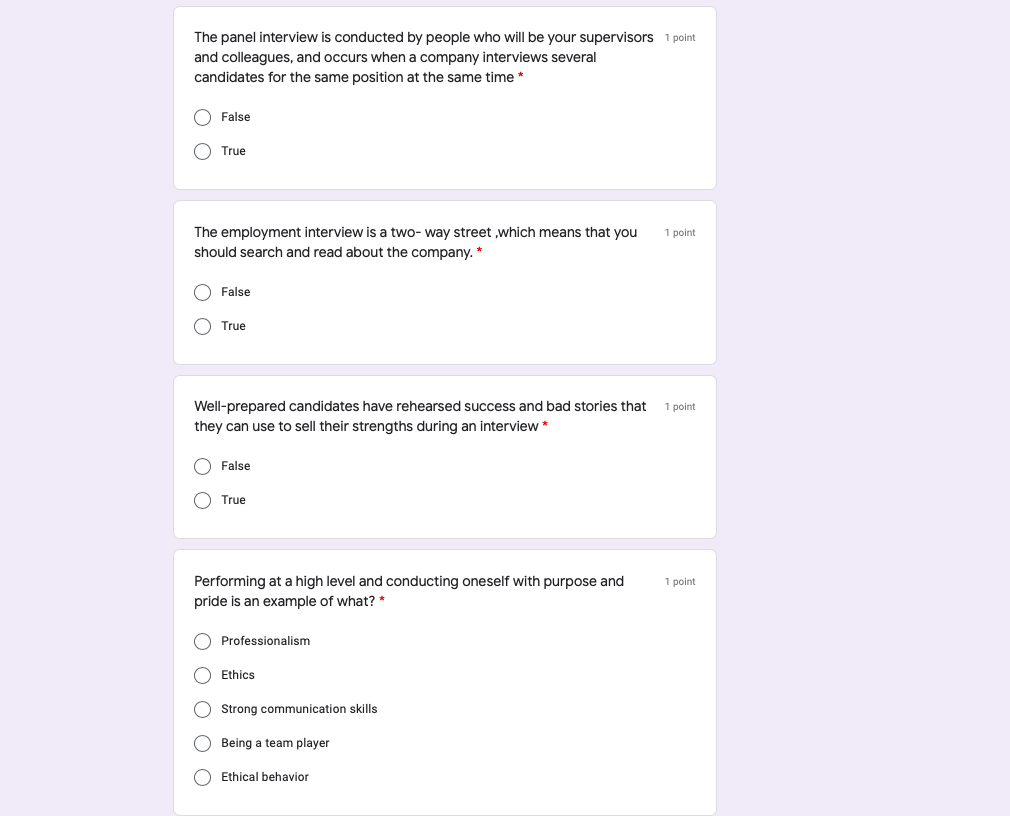Image resolution: width=1010 pixels, height=816 pixels.
Task: Pick Strong communication skills answer
Action: pos(202,709)
